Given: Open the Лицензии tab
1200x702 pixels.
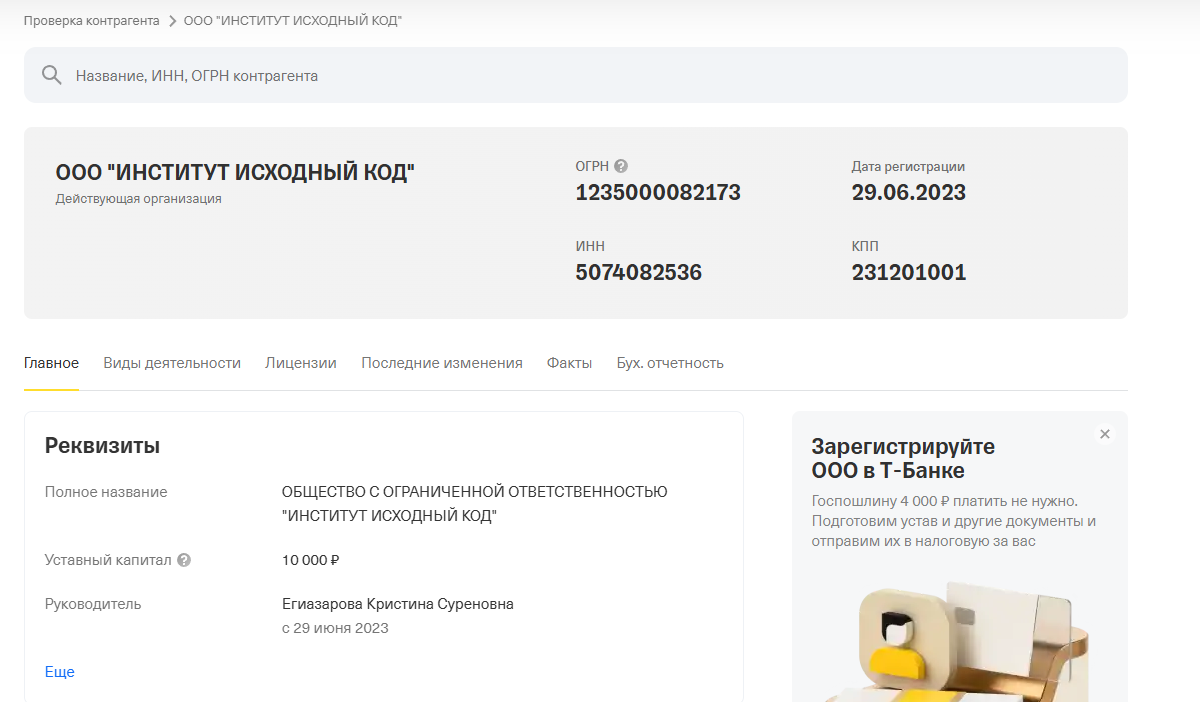Looking at the screenshot, I should click(x=301, y=363).
